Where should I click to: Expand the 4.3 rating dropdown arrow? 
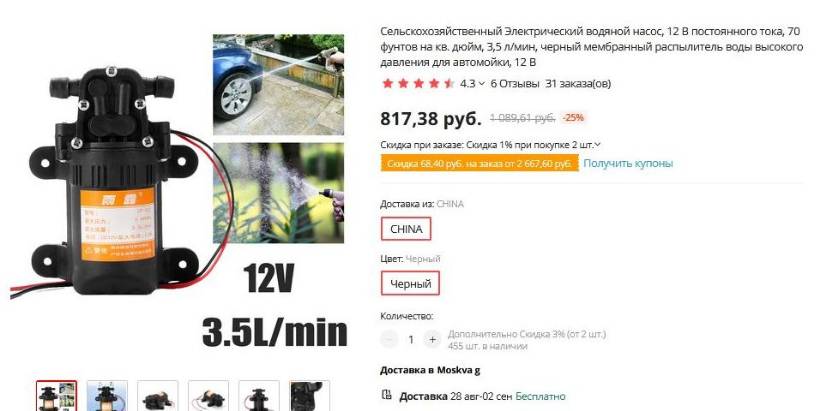(x=482, y=84)
